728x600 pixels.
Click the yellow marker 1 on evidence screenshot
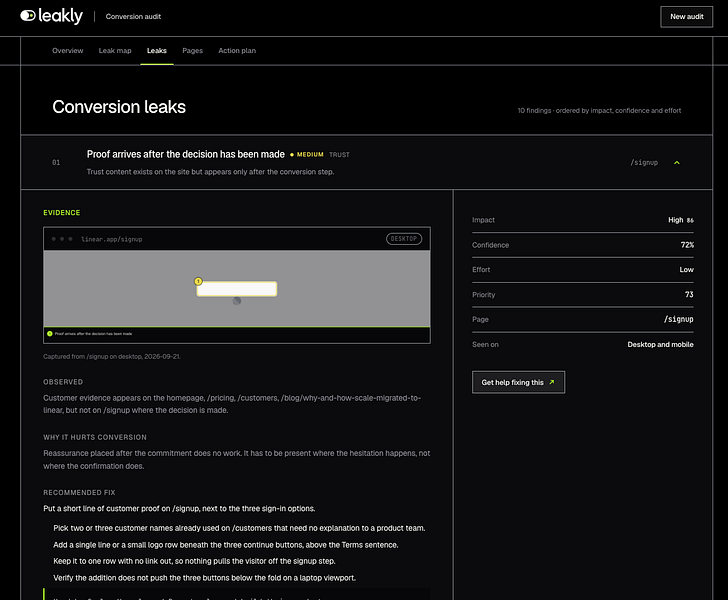pos(198,281)
